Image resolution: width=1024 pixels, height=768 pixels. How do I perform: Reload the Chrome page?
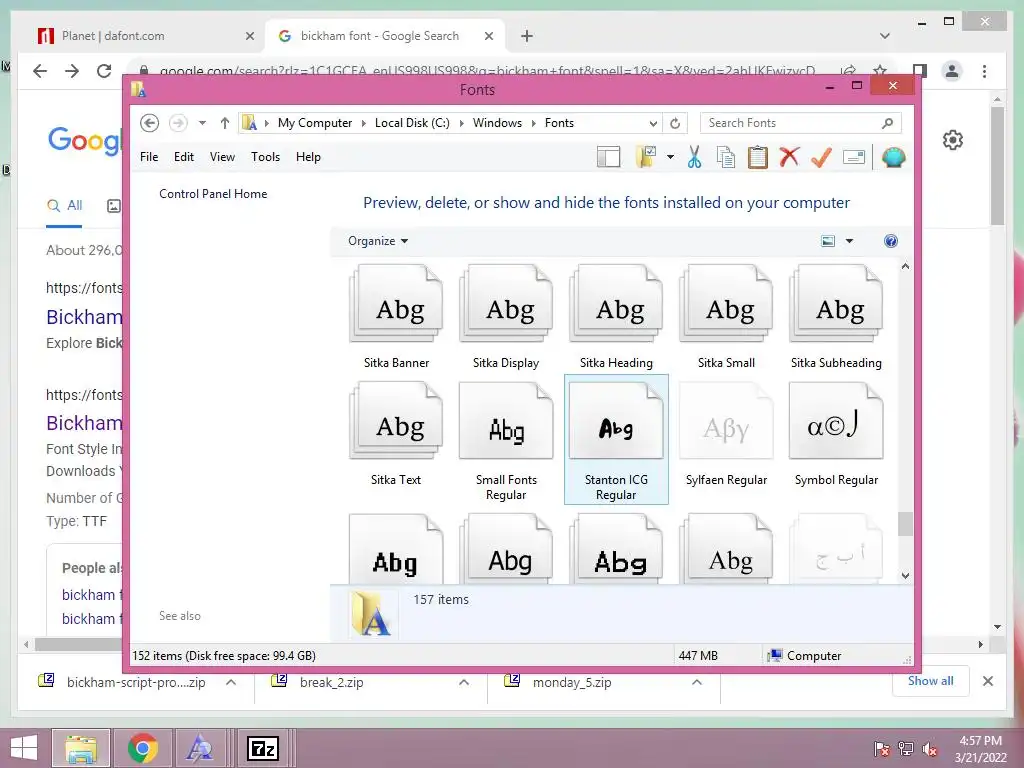104,71
